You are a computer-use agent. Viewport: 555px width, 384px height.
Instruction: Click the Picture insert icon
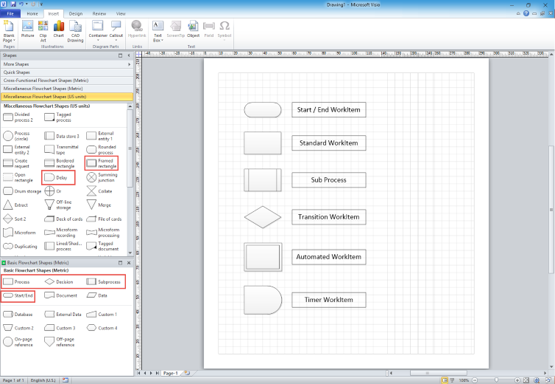click(27, 29)
